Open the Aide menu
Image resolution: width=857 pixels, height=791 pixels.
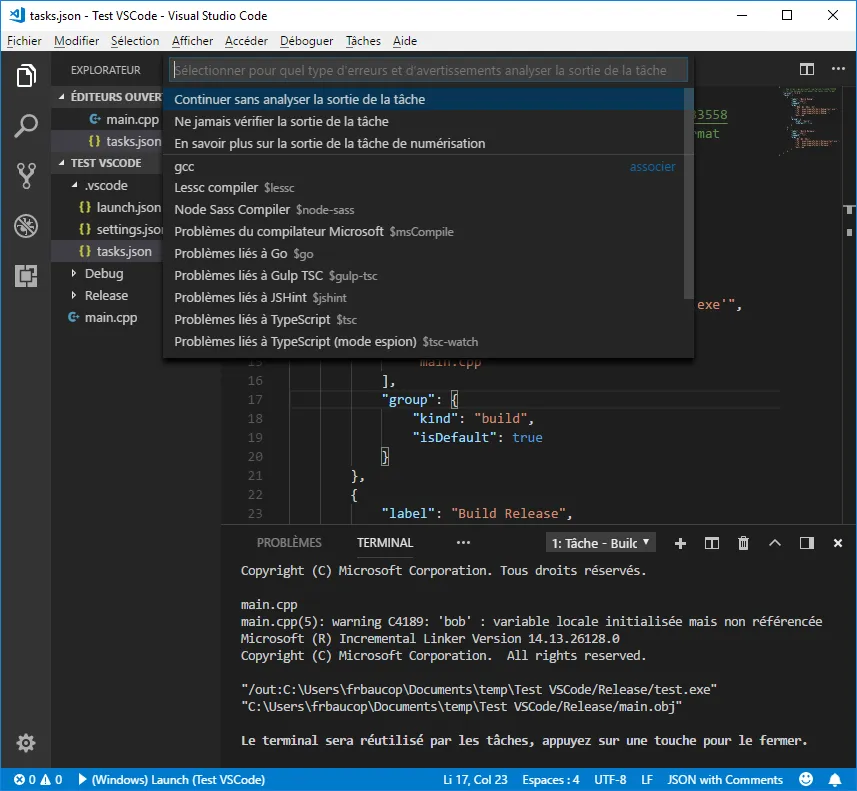click(404, 41)
